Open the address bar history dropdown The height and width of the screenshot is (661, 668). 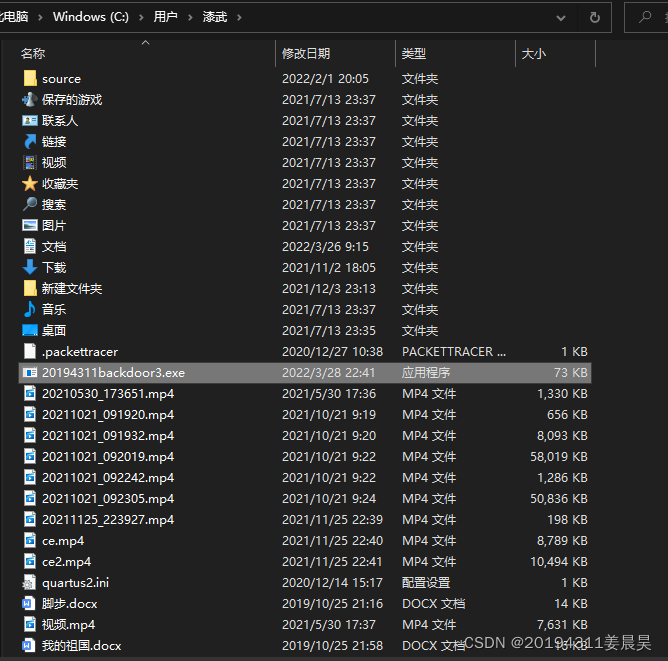point(561,18)
